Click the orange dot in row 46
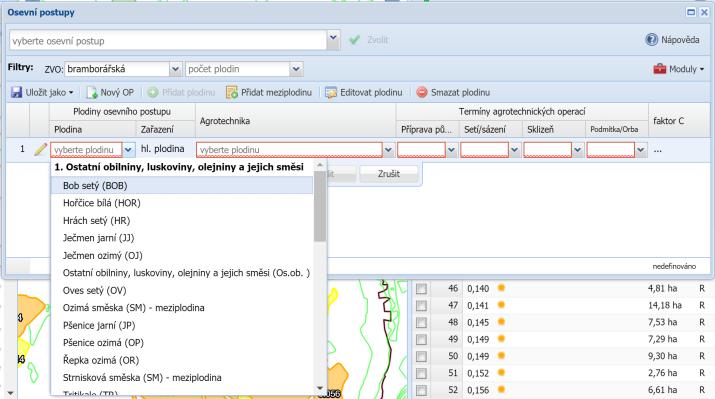715x399 pixels. point(501,288)
